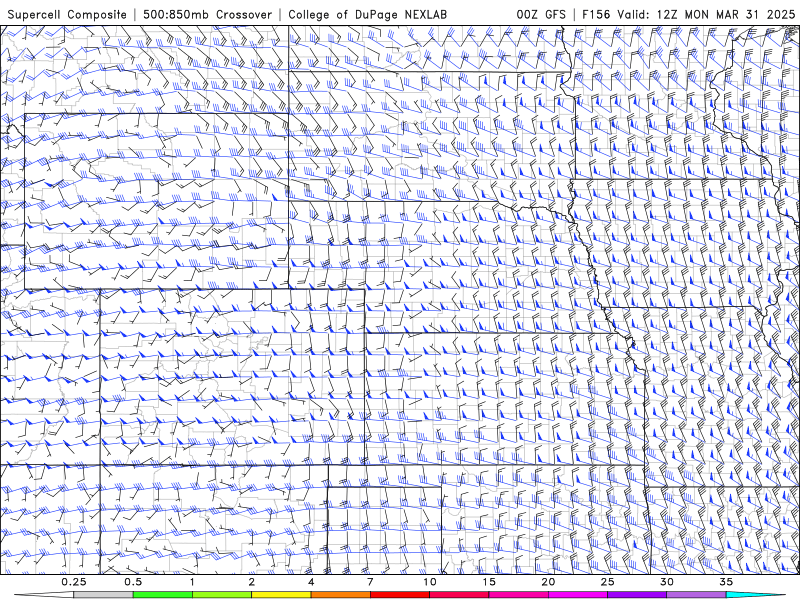The width and height of the screenshot is (800, 600).
Task: Click the '500:850mb Crossover' label
Action: click(x=208, y=14)
